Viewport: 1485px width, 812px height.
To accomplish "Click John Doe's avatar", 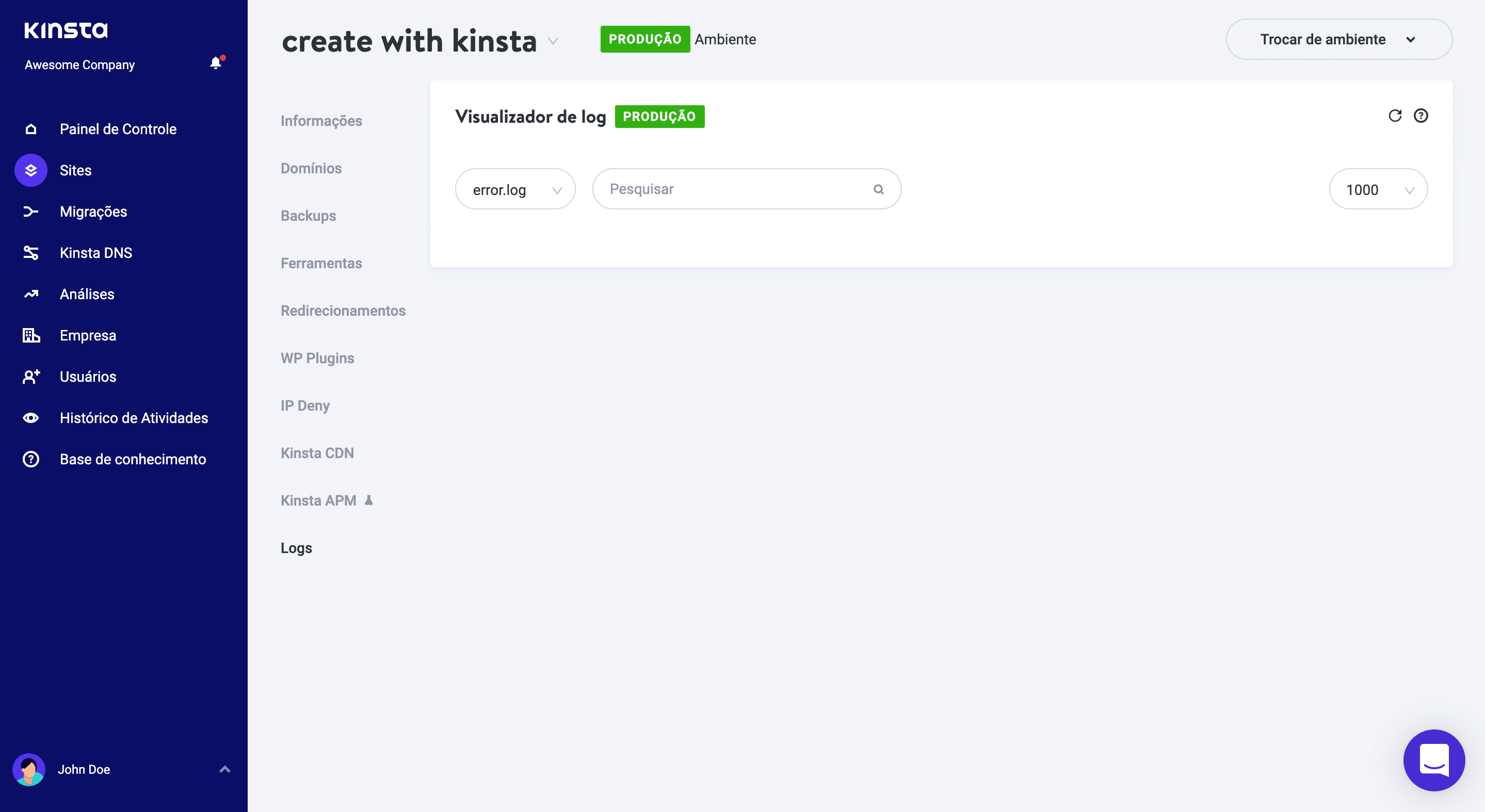I will (29, 769).
